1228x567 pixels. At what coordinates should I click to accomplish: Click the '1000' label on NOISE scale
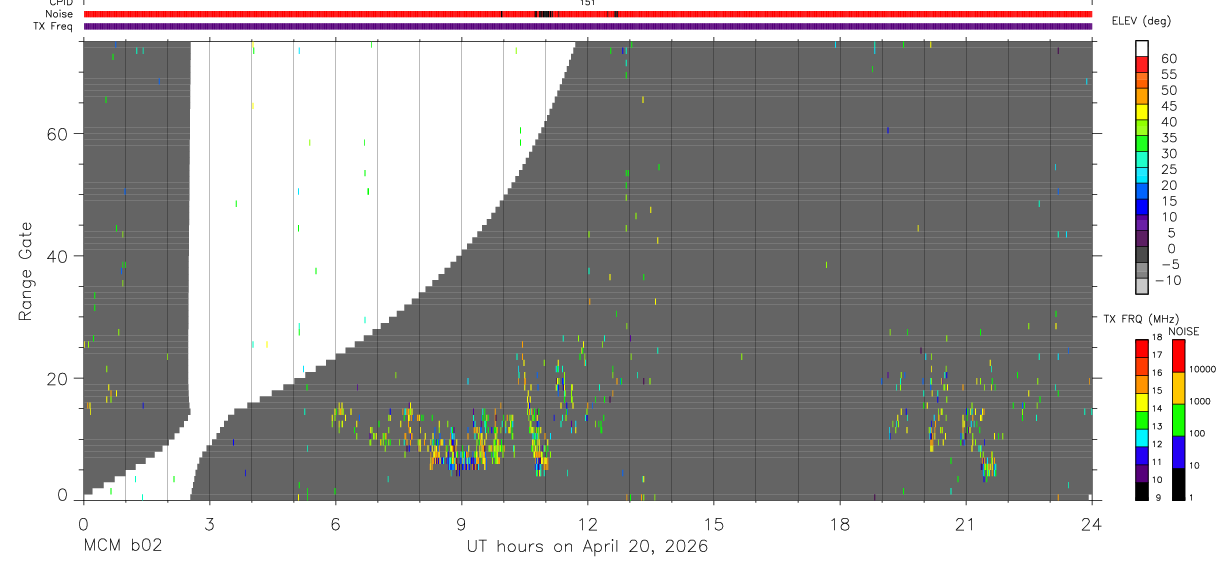pos(1200,401)
